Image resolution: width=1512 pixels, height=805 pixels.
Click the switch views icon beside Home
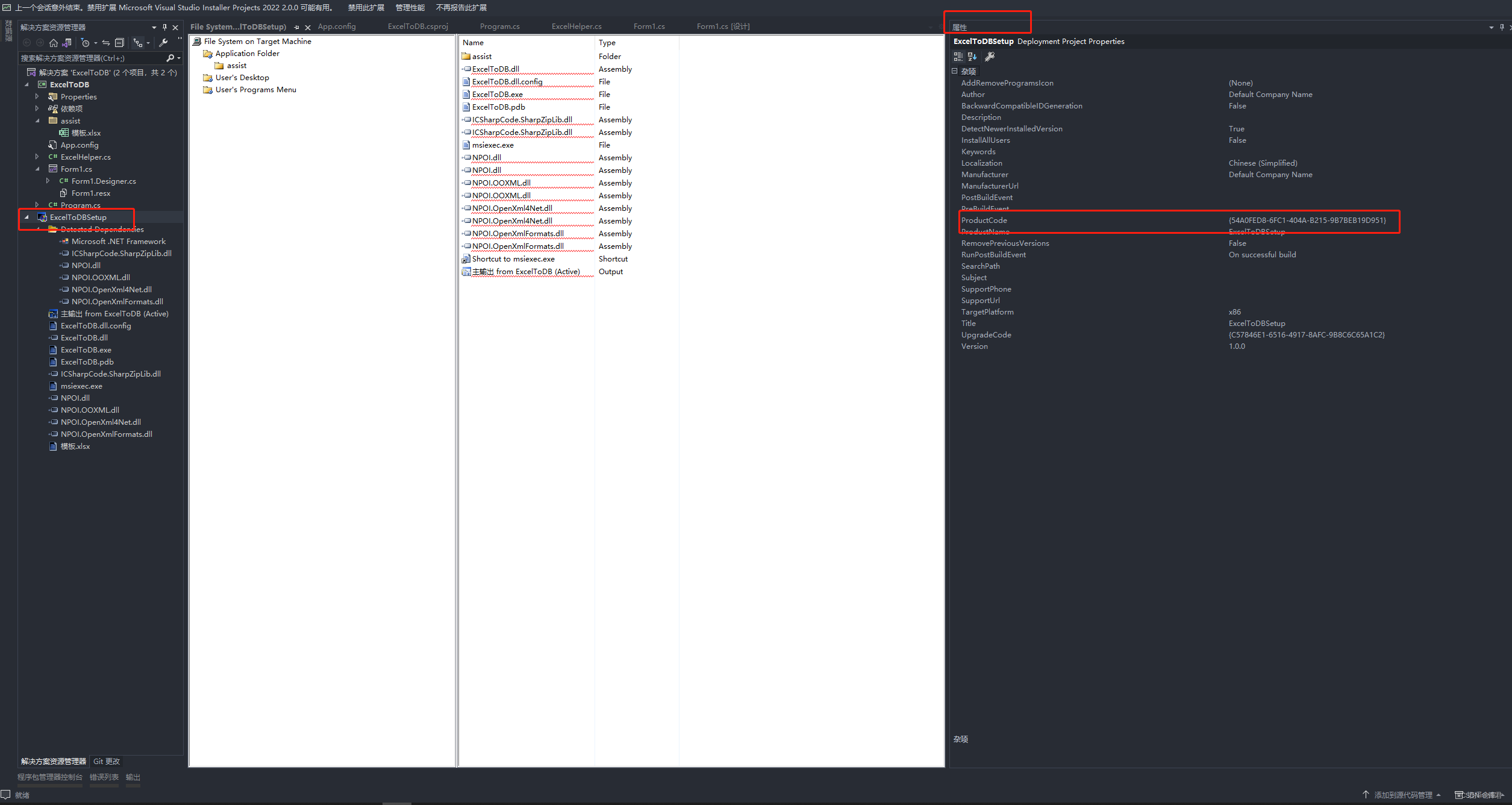pyautogui.click(x=67, y=43)
